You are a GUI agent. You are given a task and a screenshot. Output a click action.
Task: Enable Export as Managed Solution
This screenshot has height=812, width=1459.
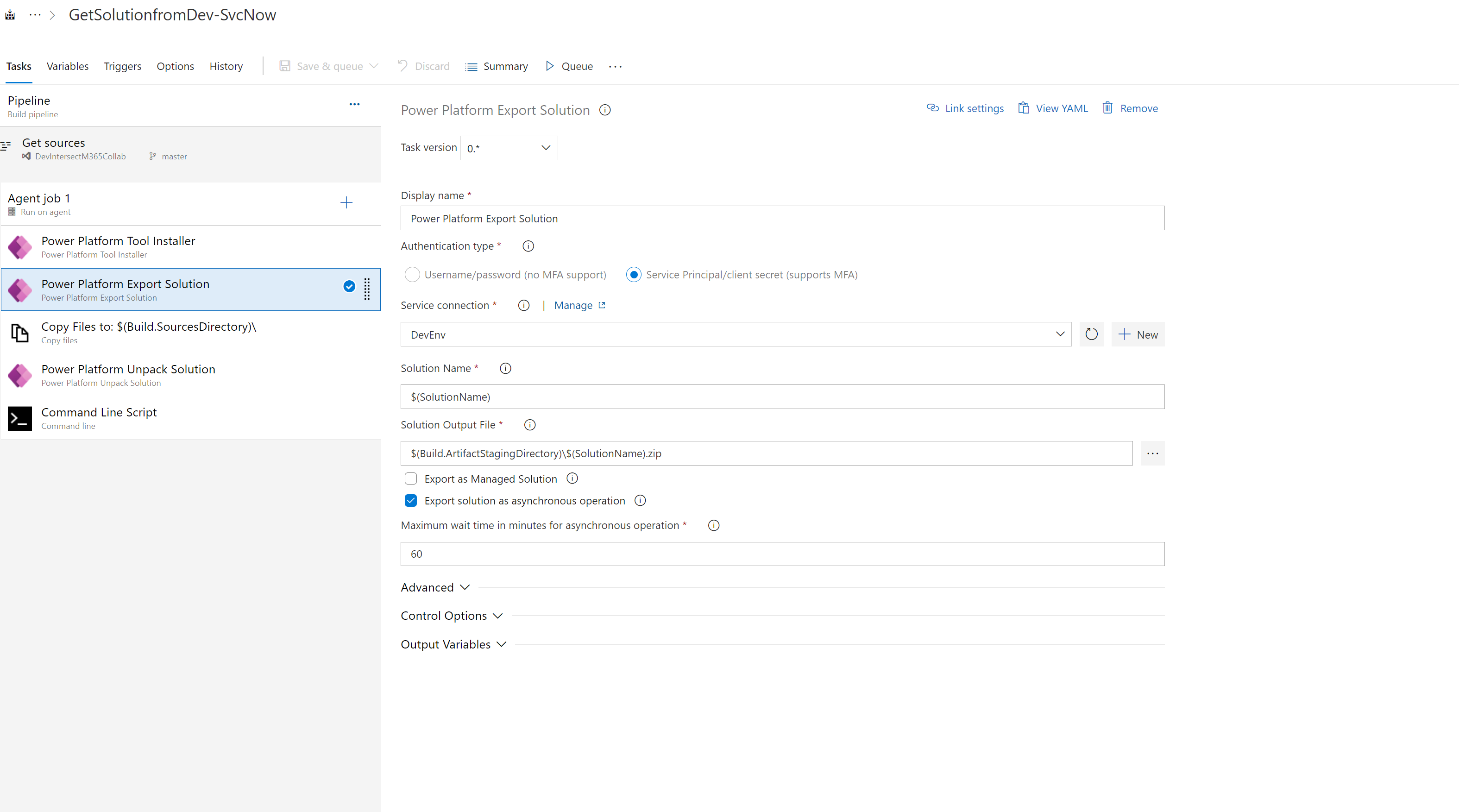pos(411,478)
